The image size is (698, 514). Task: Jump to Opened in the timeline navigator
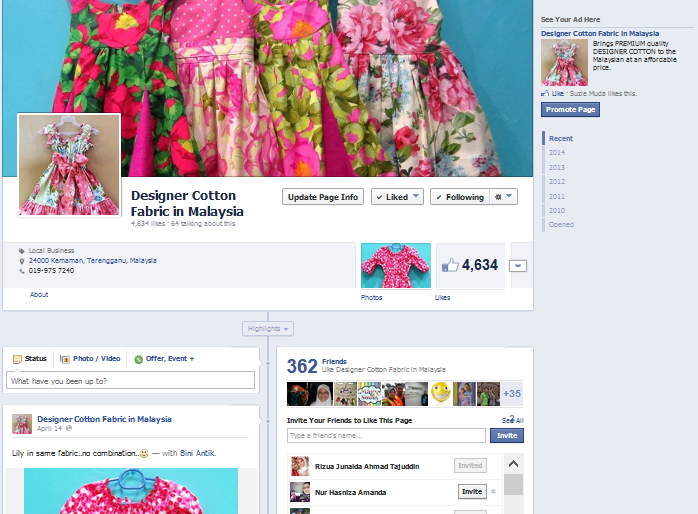pyautogui.click(x=561, y=225)
